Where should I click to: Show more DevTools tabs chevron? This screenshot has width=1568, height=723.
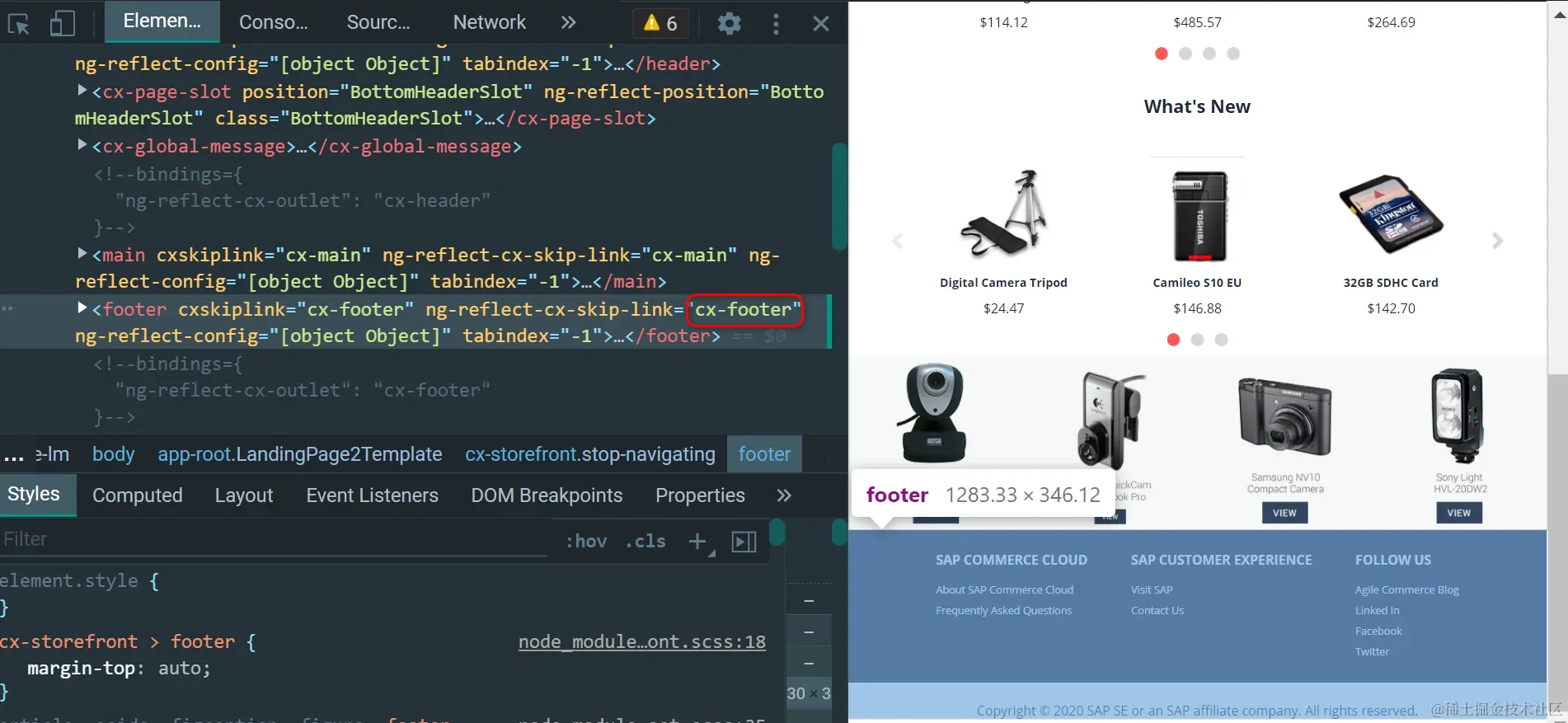(568, 22)
